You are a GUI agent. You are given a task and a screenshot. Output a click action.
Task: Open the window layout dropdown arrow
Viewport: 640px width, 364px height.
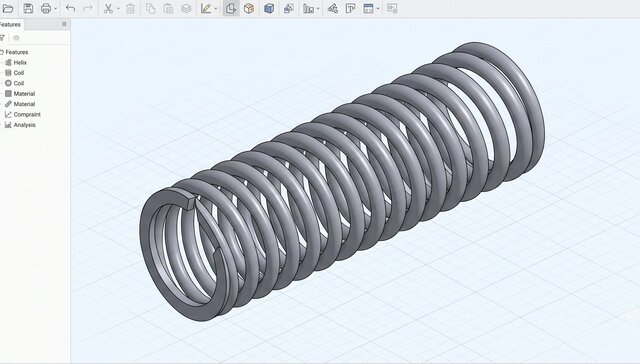(x=378, y=9)
